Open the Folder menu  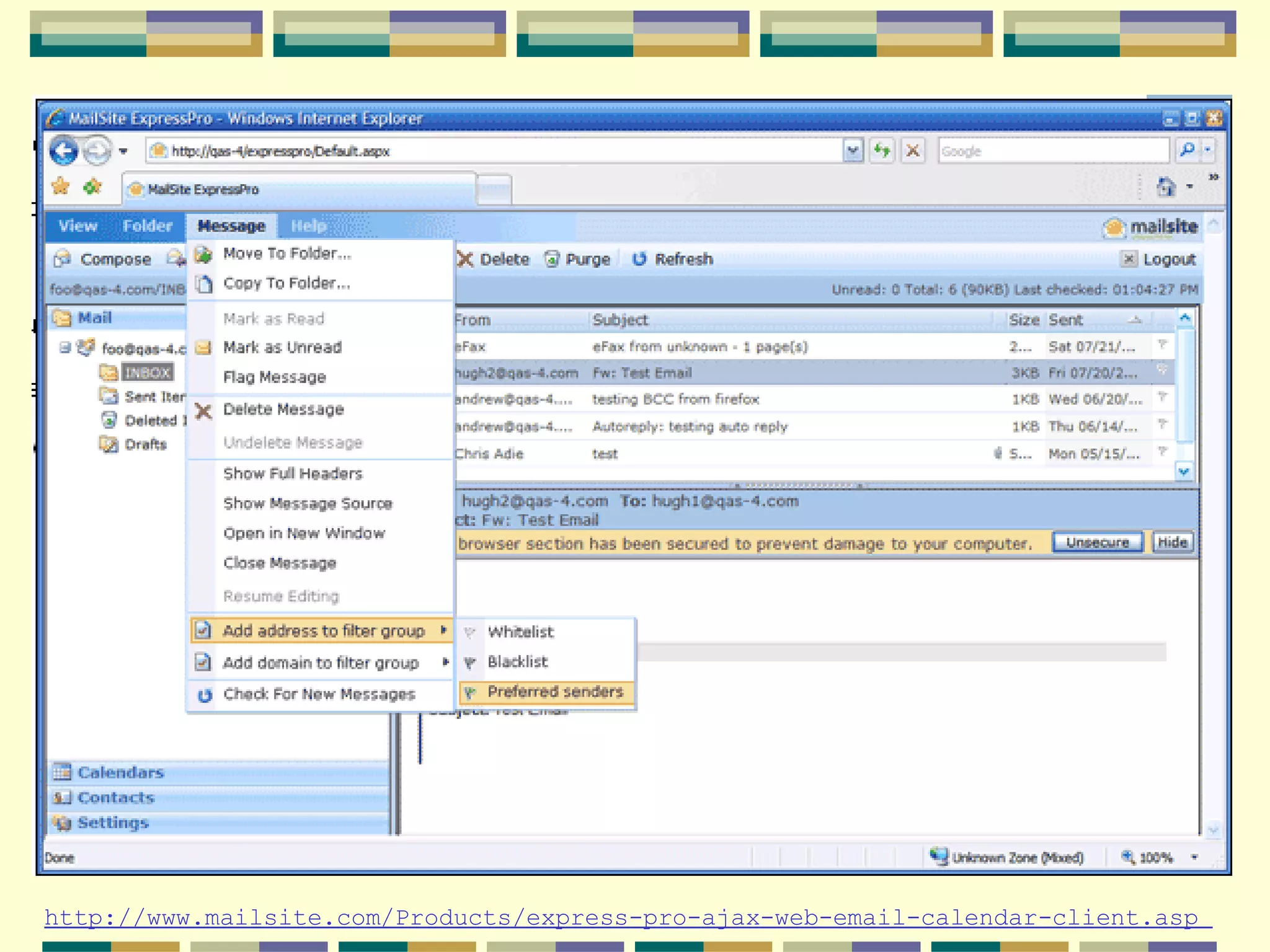pos(147,226)
